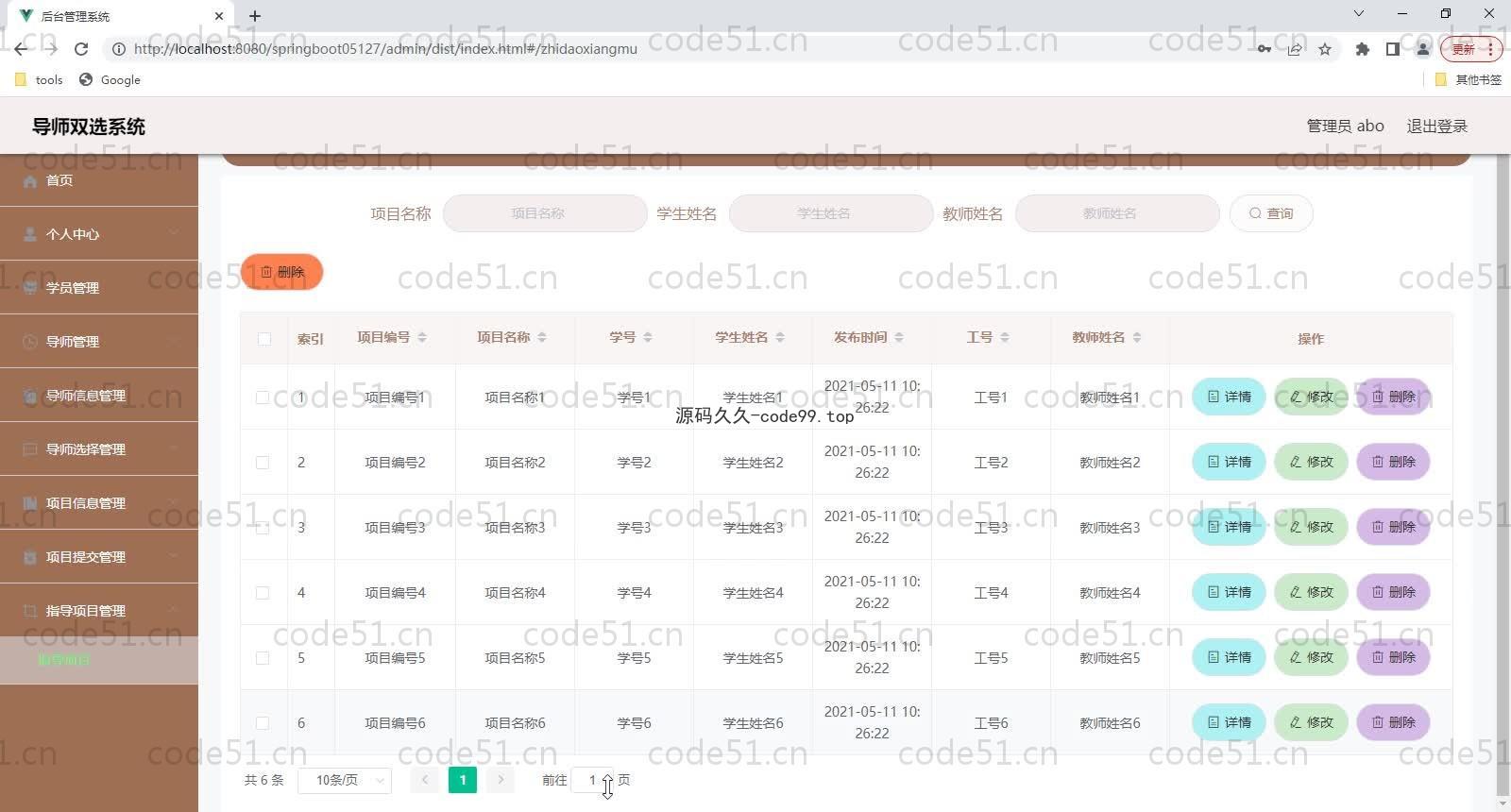
Task: Open the tools bookmark folder
Action: click(x=40, y=80)
